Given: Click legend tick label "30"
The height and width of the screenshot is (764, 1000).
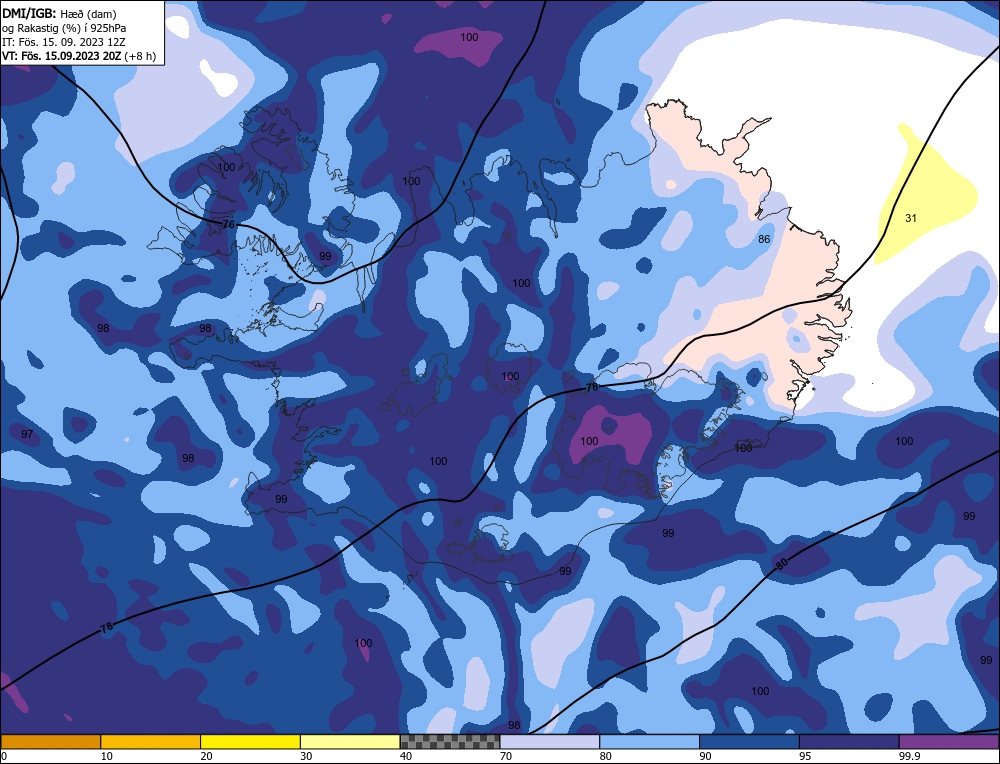Looking at the screenshot, I should 306,756.
